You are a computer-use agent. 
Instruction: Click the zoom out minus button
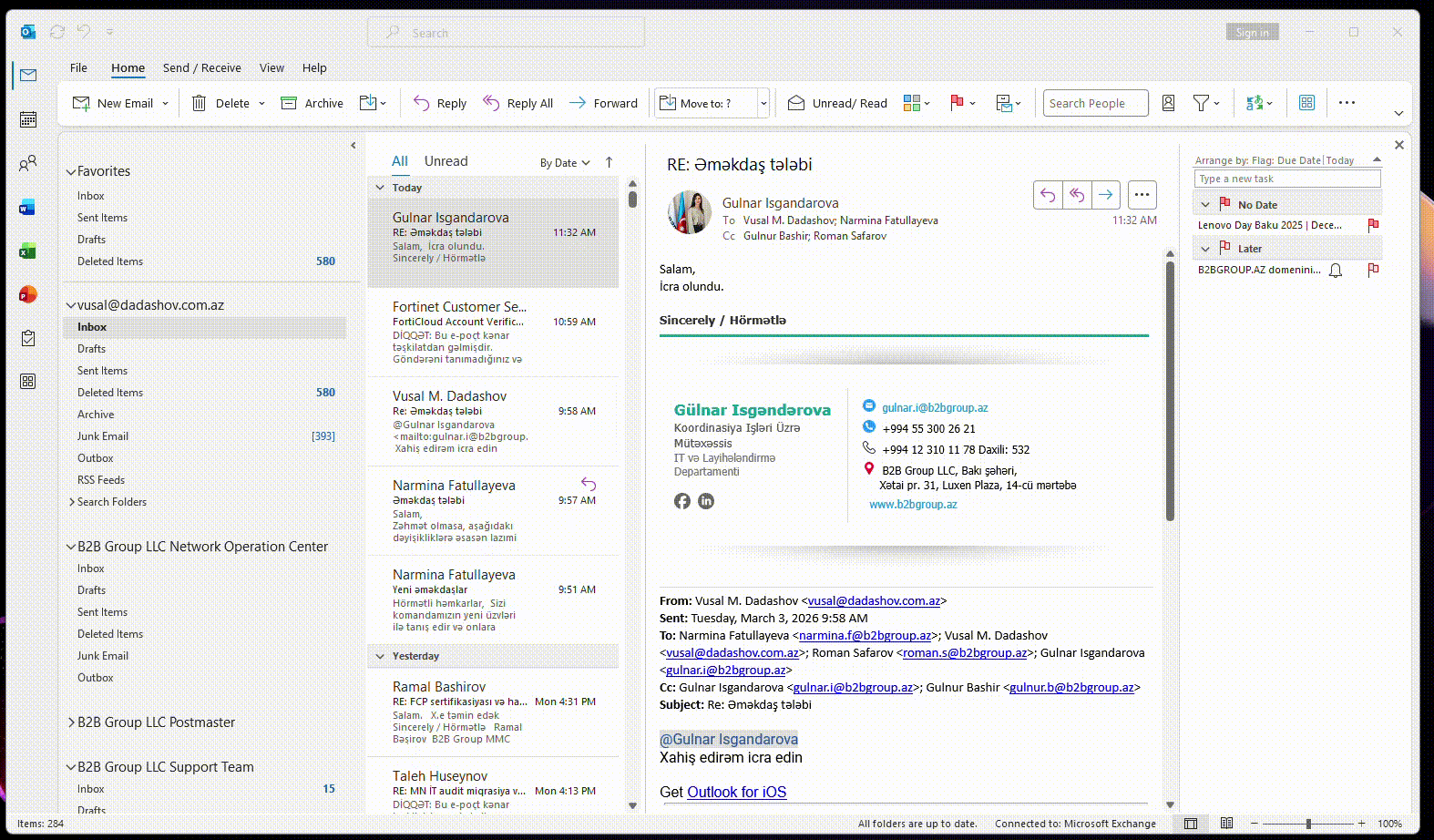(x=1255, y=824)
